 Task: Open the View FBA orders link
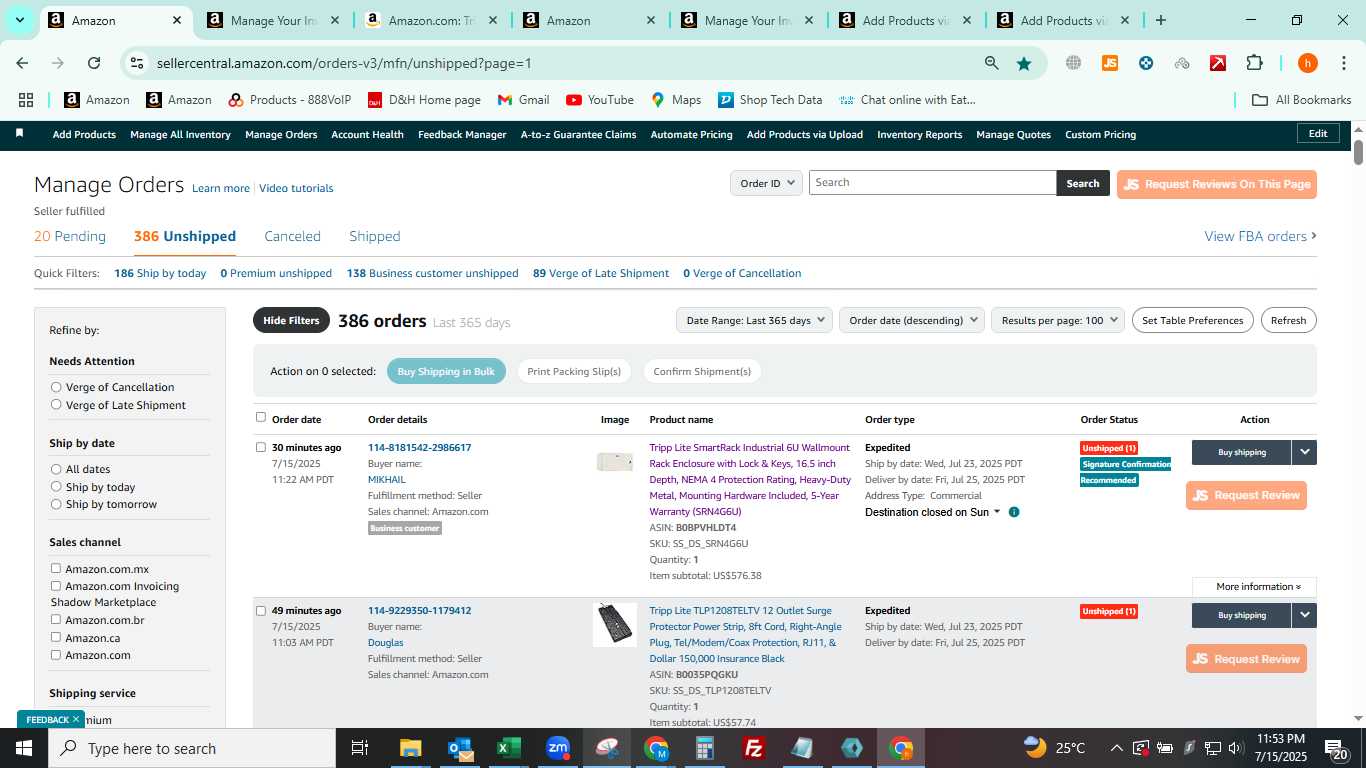[x=1260, y=237]
